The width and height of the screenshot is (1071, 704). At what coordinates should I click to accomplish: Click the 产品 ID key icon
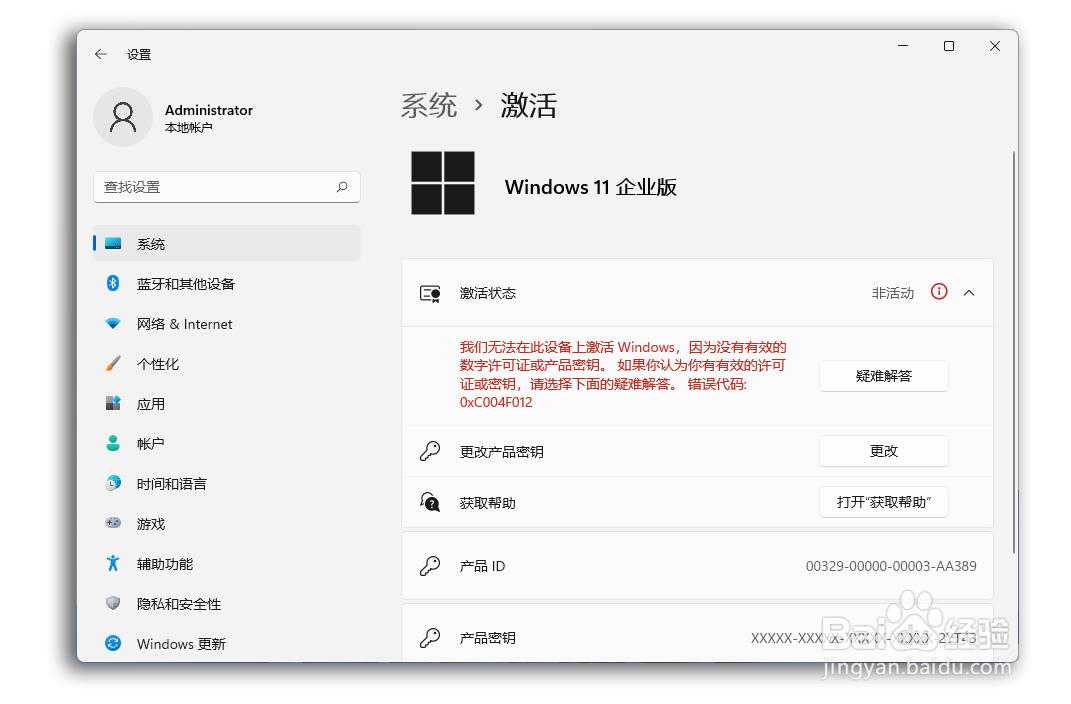430,566
